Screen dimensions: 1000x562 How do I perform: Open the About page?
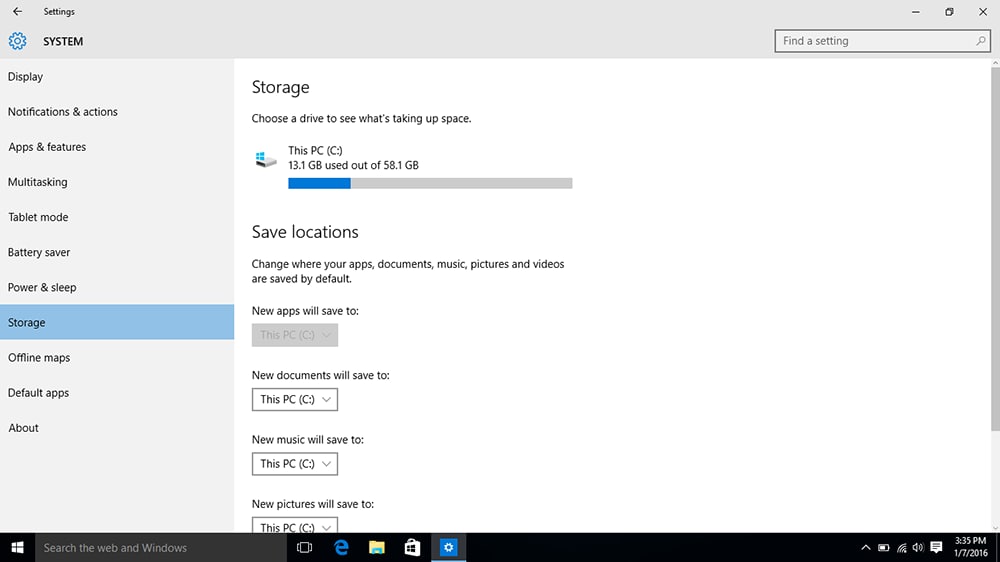point(117,427)
